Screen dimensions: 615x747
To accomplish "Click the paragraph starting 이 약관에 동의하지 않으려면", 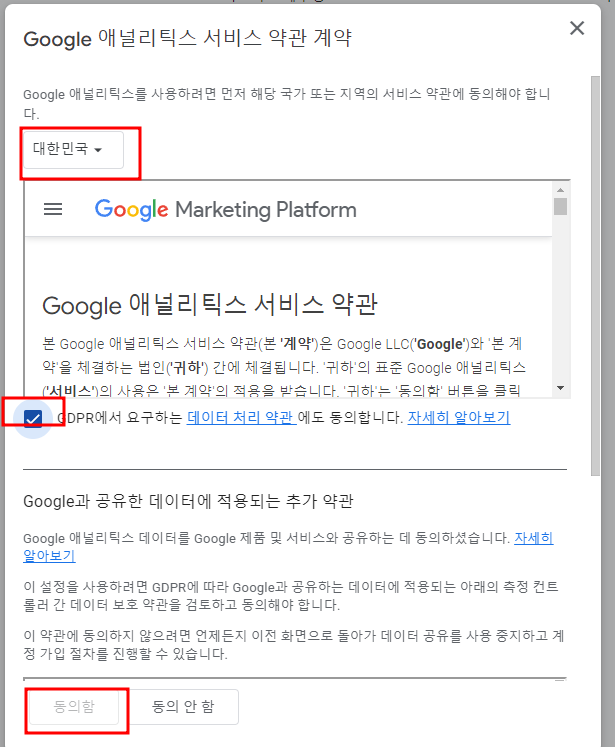I will [x=294, y=644].
